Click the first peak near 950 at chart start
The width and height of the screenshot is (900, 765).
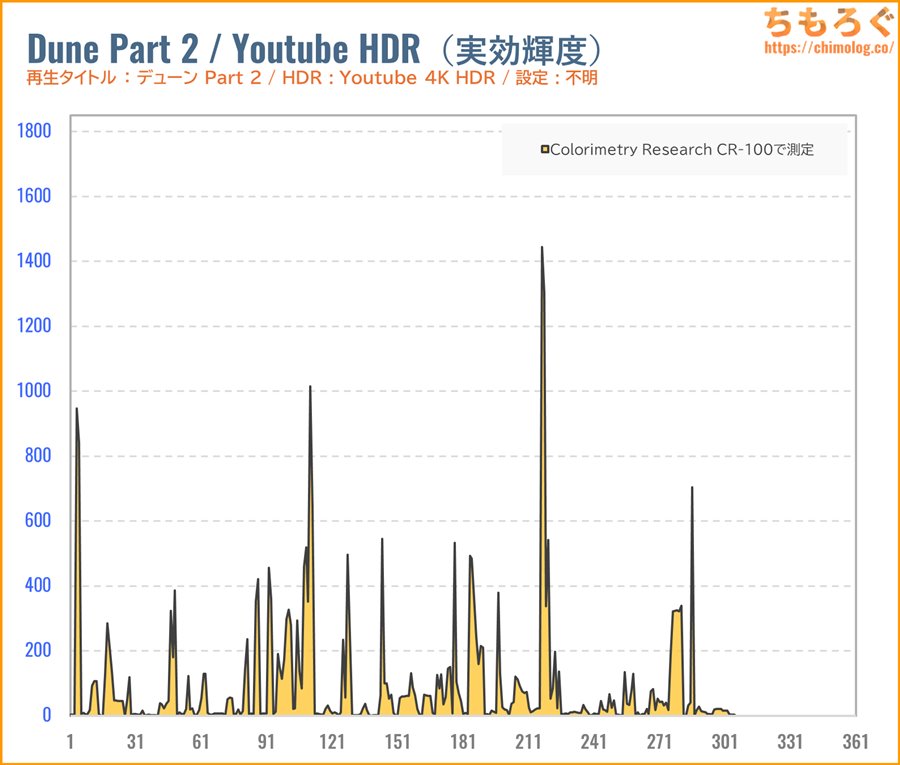click(77, 410)
